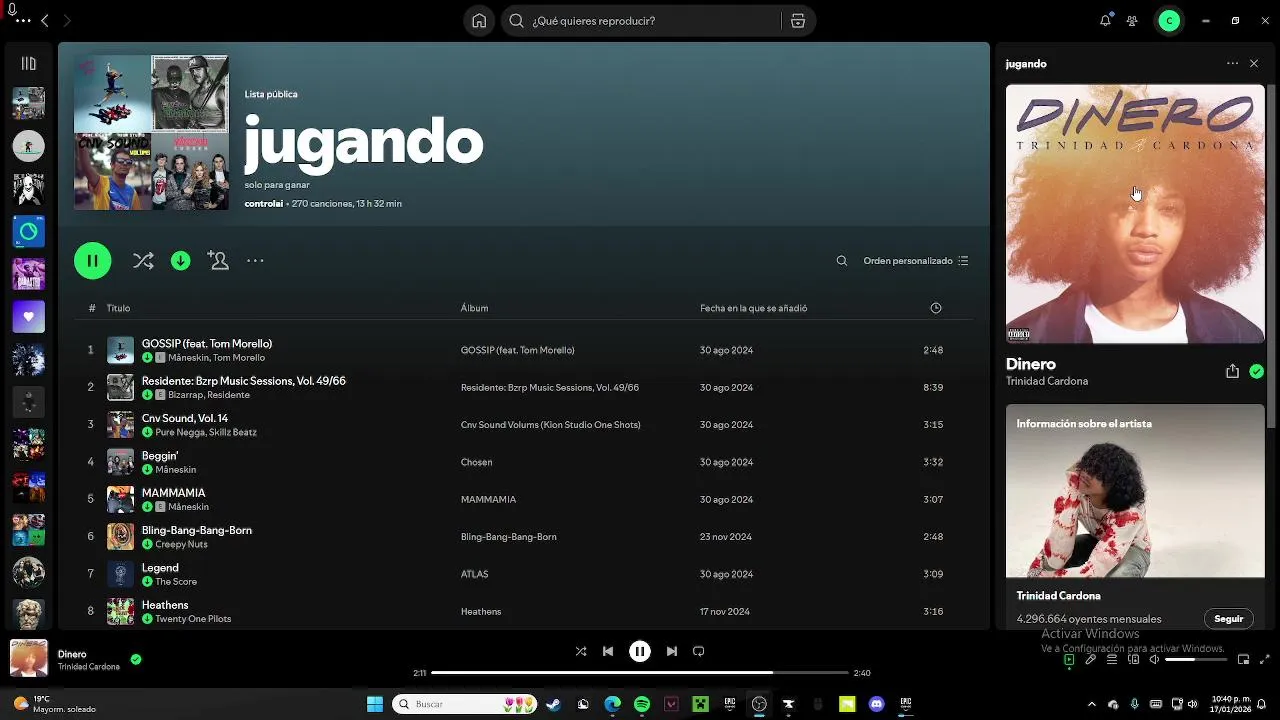The image size is (1280, 720).
Task: Toggle the now playing view button
Action: click(1069, 660)
